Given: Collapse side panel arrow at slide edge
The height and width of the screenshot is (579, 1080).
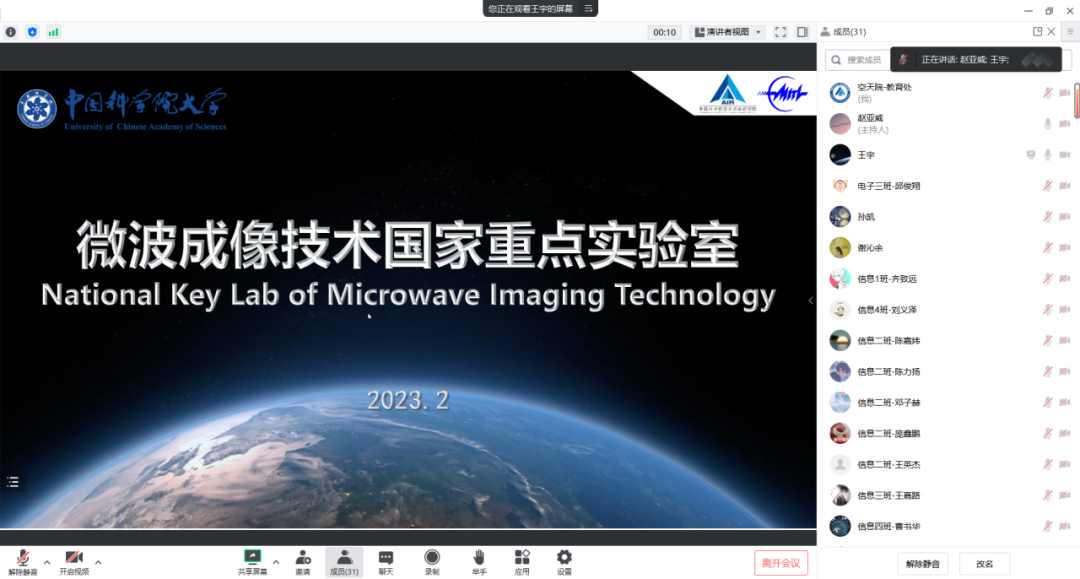Looking at the screenshot, I should pyautogui.click(x=811, y=300).
